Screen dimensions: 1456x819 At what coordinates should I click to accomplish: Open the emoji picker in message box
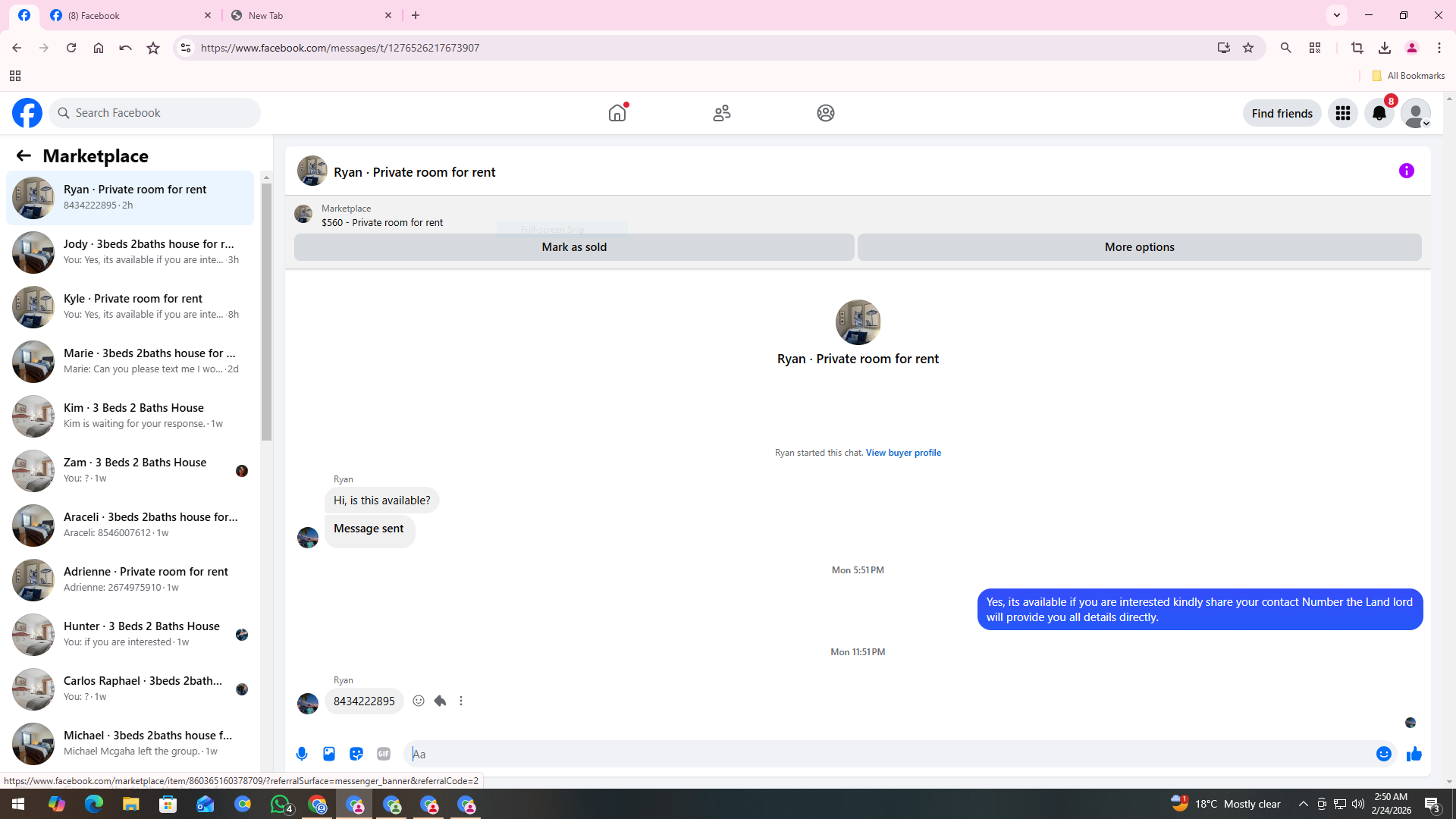click(x=1383, y=754)
